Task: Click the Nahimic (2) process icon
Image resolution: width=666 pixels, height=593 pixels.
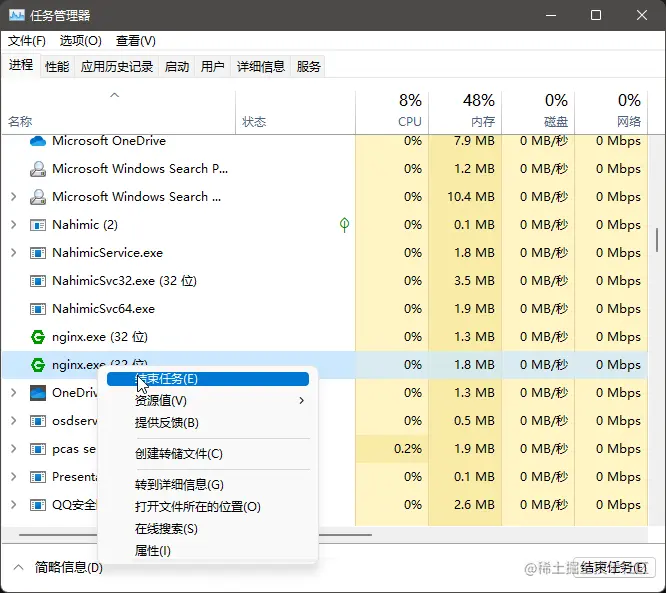Action: pyautogui.click(x=38, y=225)
